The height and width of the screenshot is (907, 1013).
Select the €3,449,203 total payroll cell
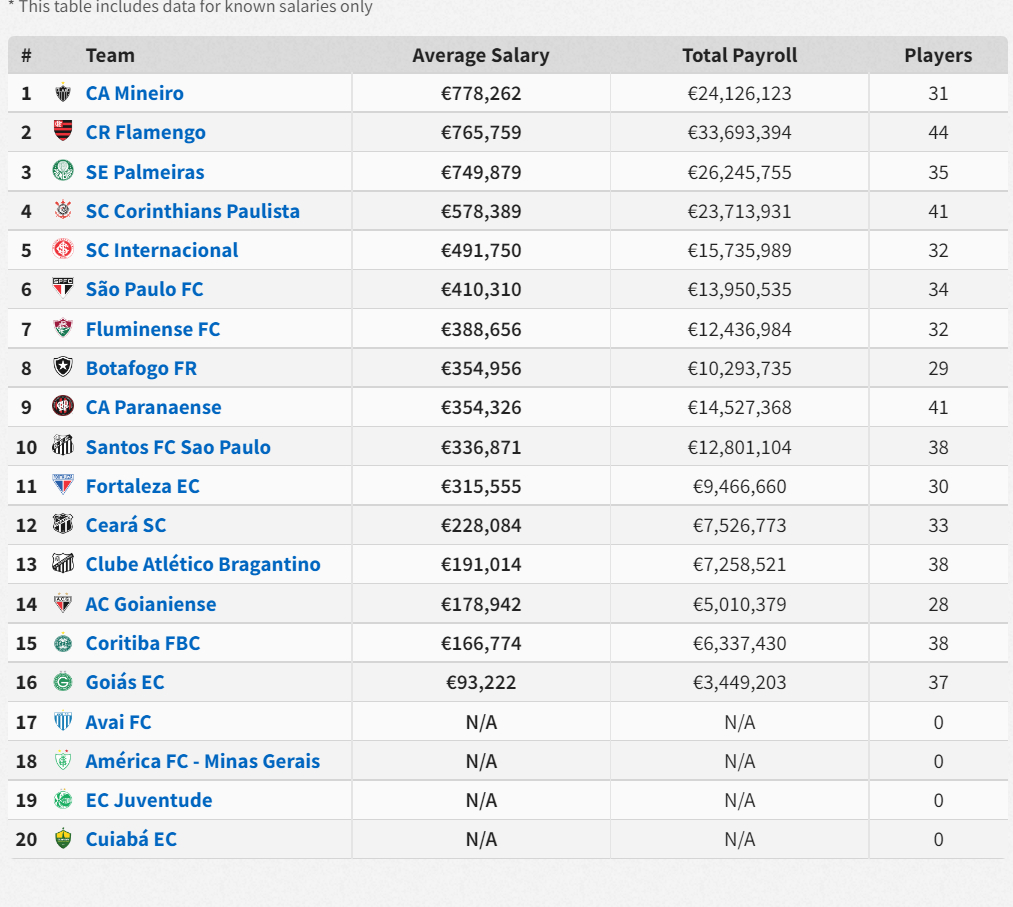pos(740,683)
